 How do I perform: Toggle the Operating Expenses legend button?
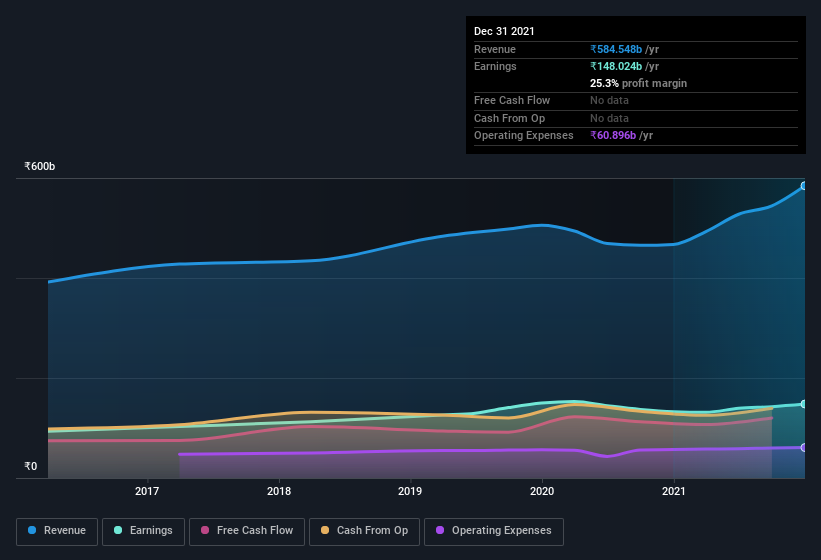tap(494, 531)
